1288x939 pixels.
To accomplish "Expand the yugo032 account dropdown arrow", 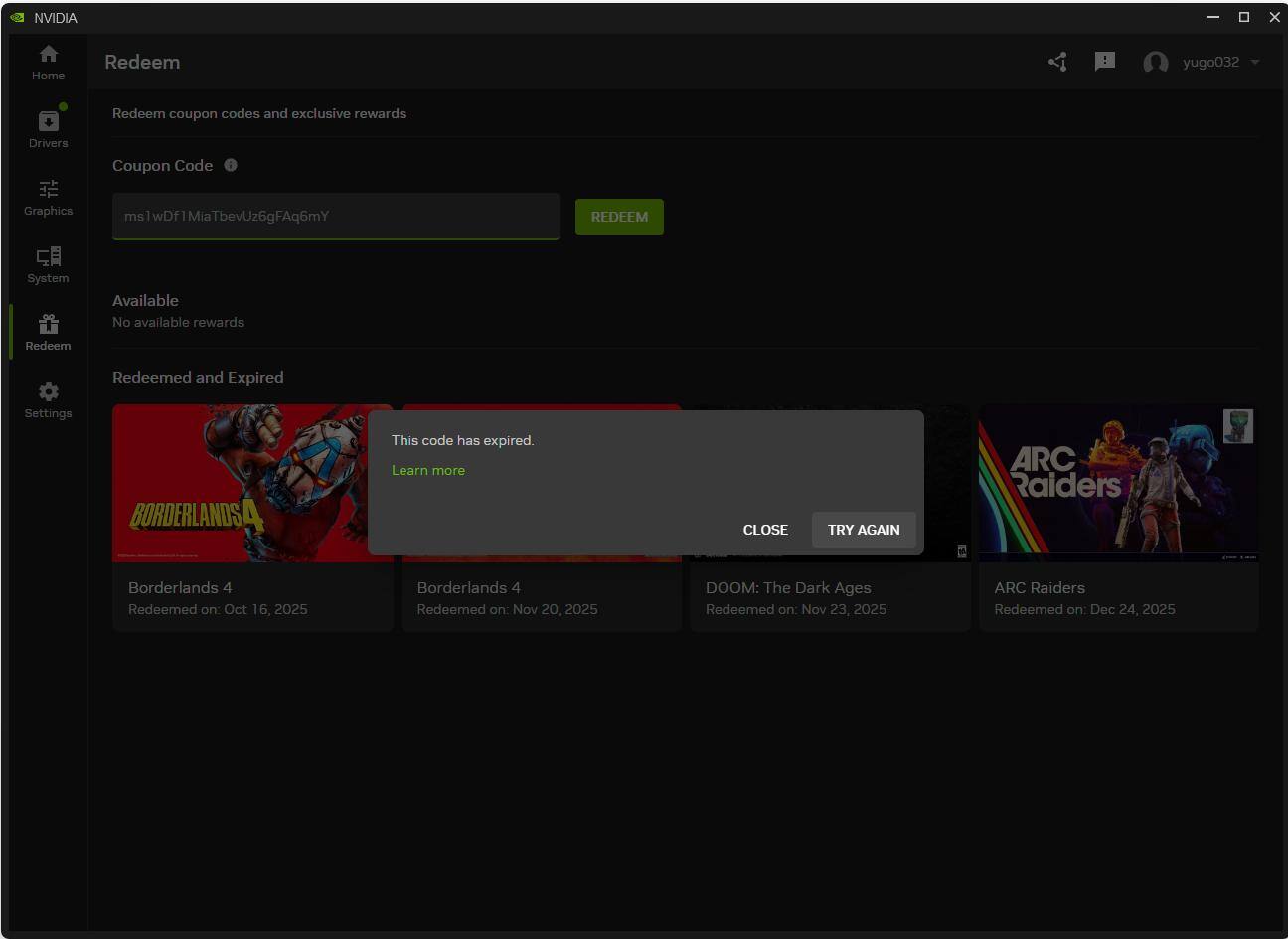I will click(1255, 62).
